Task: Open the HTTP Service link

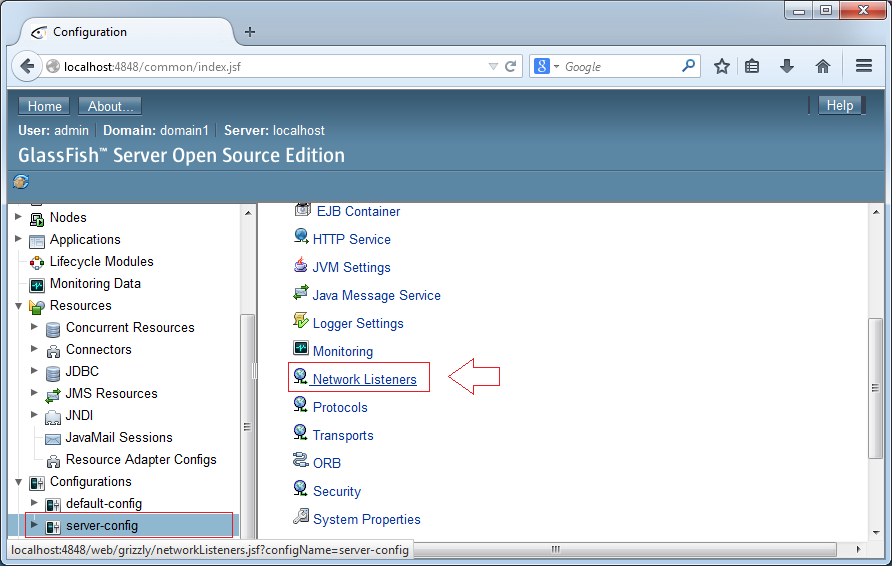Action: pos(352,239)
